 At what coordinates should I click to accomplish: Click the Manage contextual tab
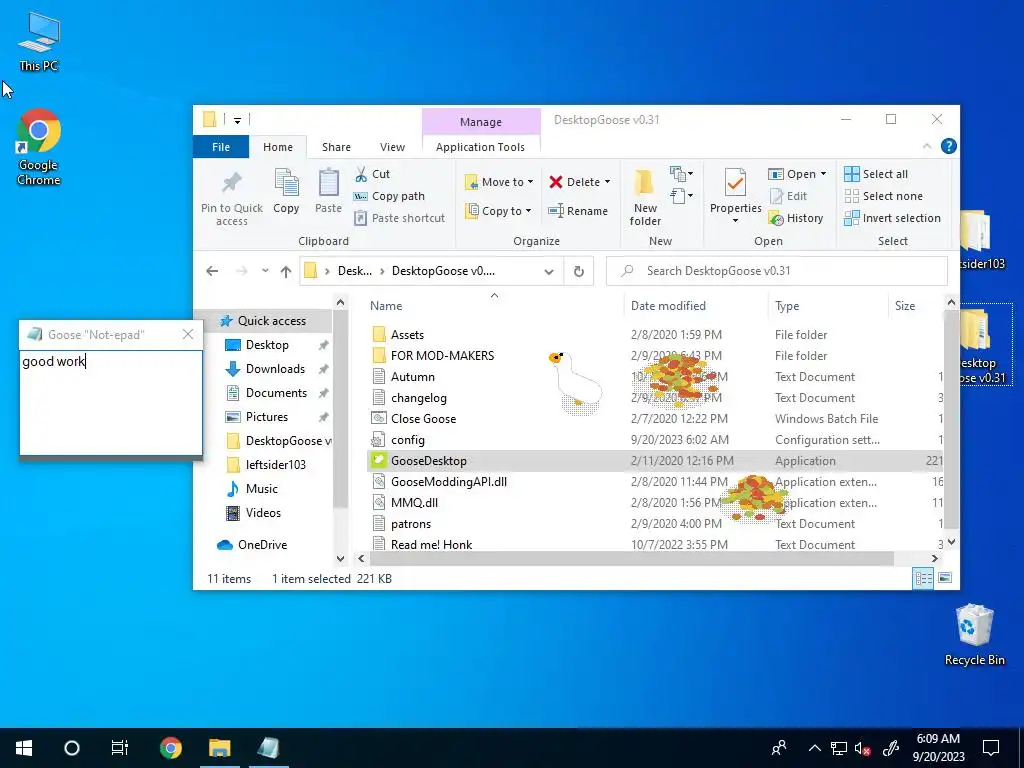coord(481,122)
